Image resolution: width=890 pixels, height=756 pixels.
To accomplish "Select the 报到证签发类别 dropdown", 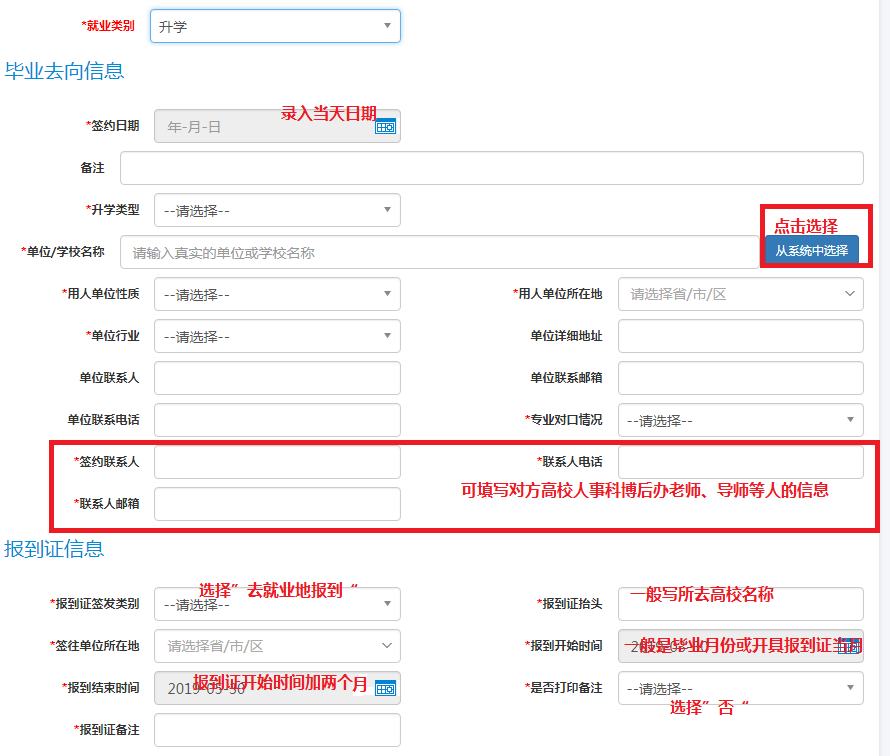I will (277, 604).
